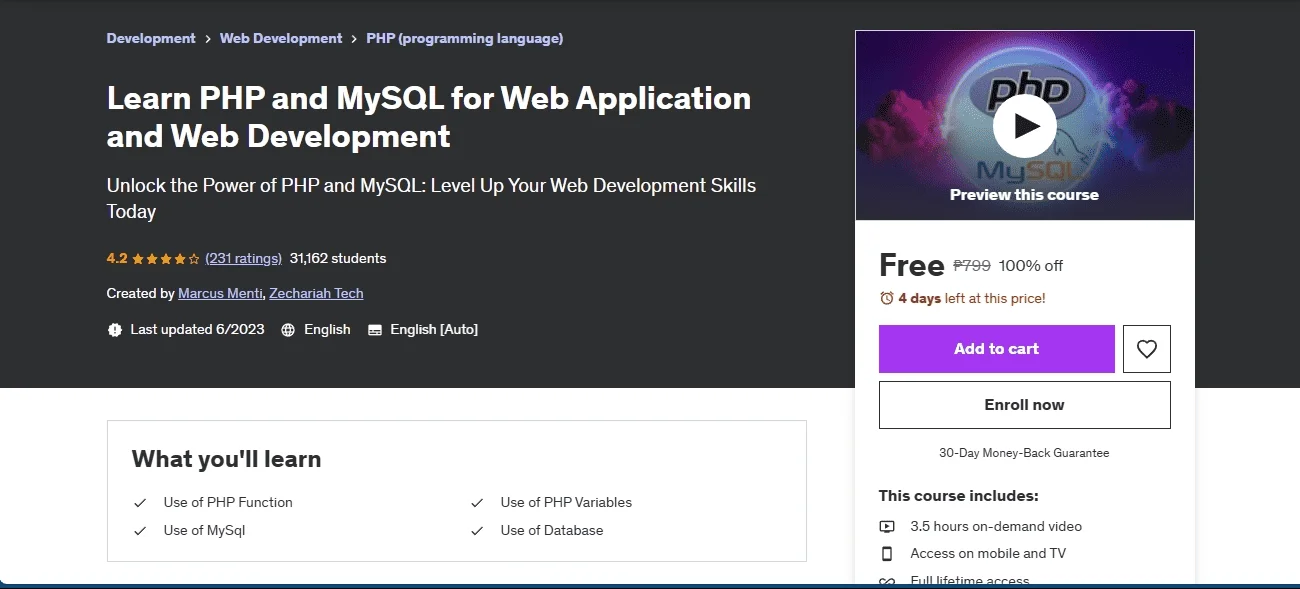Click the 31,162 students text
The image size is (1300, 589).
coord(338,258)
